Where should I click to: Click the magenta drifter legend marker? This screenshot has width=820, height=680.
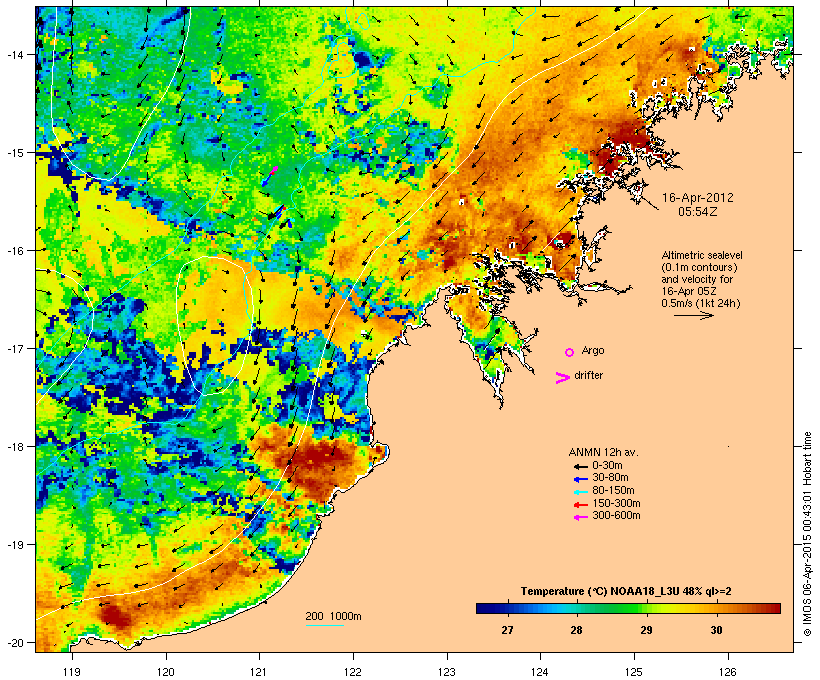(x=562, y=378)
